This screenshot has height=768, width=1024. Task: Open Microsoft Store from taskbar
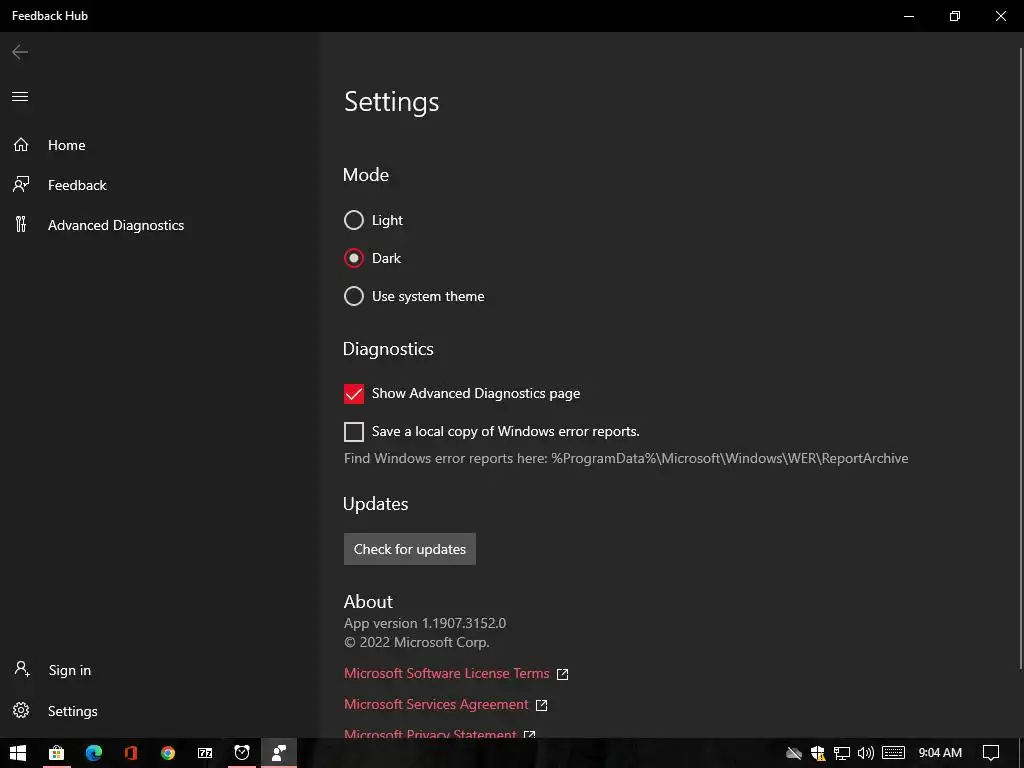pyautogui.click(x=56, y=753)
